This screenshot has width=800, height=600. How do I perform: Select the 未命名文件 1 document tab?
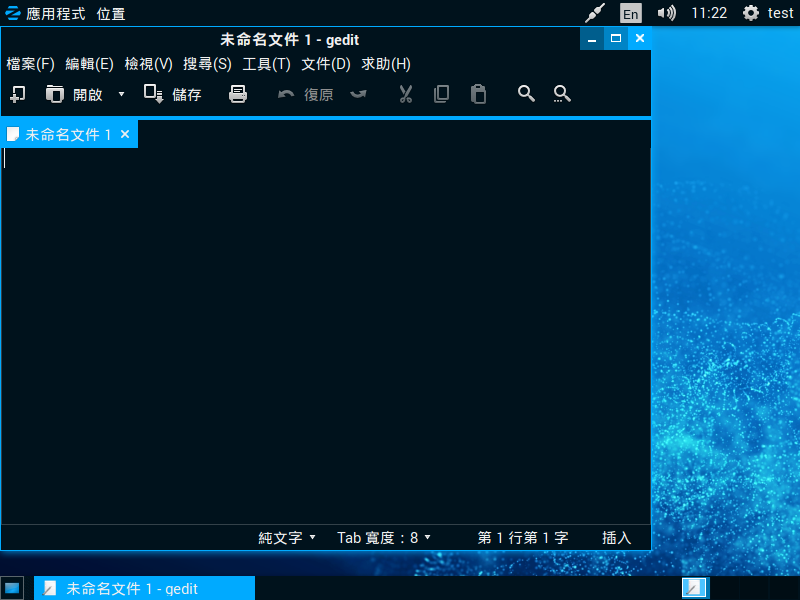tap(68, 135)
